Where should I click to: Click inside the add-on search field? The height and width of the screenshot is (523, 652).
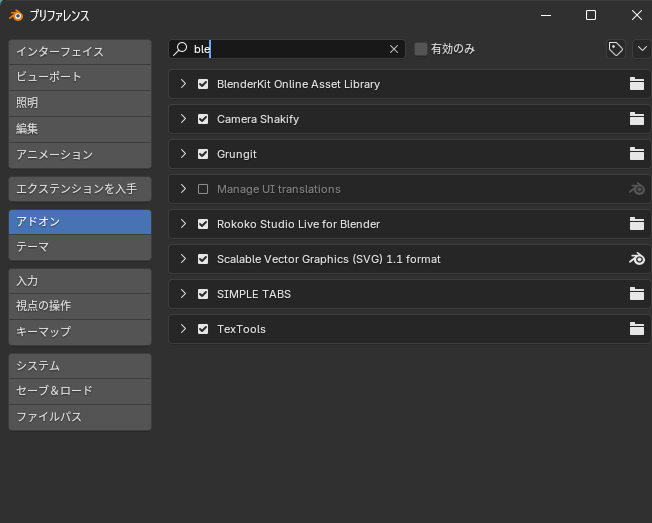tap(290, 49)
